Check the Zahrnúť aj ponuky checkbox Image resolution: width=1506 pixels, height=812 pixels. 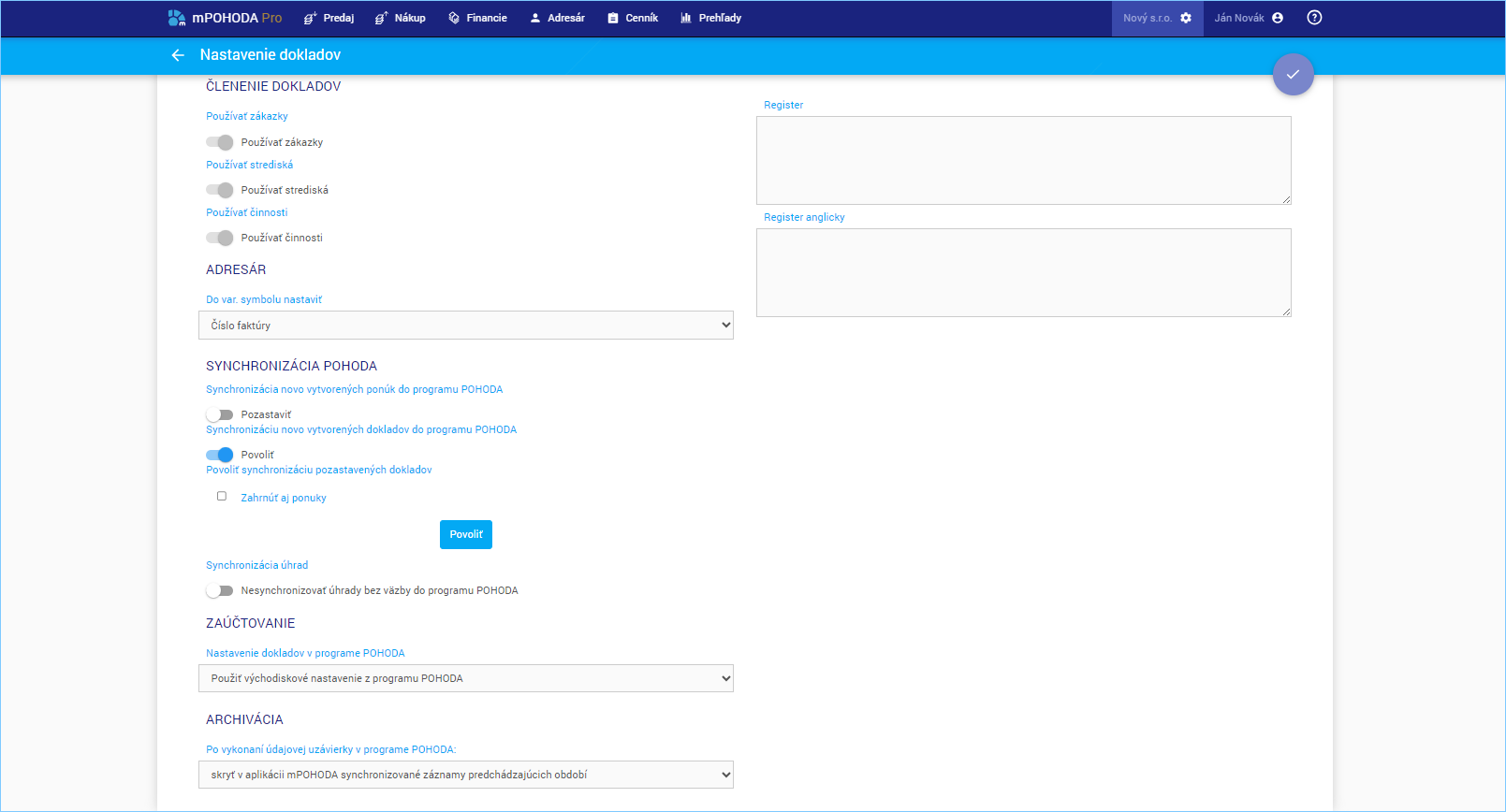tap(222, 496)
